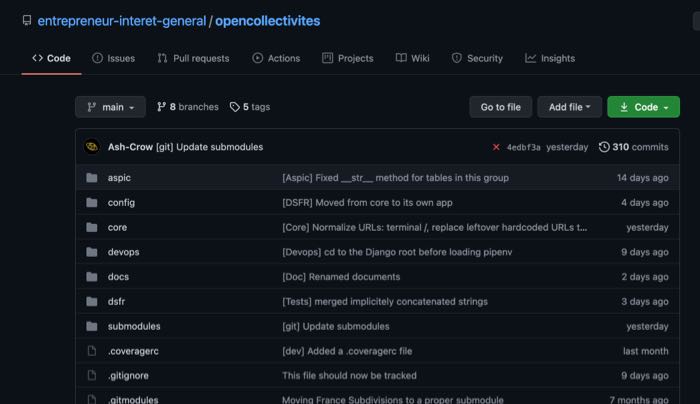Open the Core Normalize URLs commit message

pyautogui.click(x=435, y=227)
